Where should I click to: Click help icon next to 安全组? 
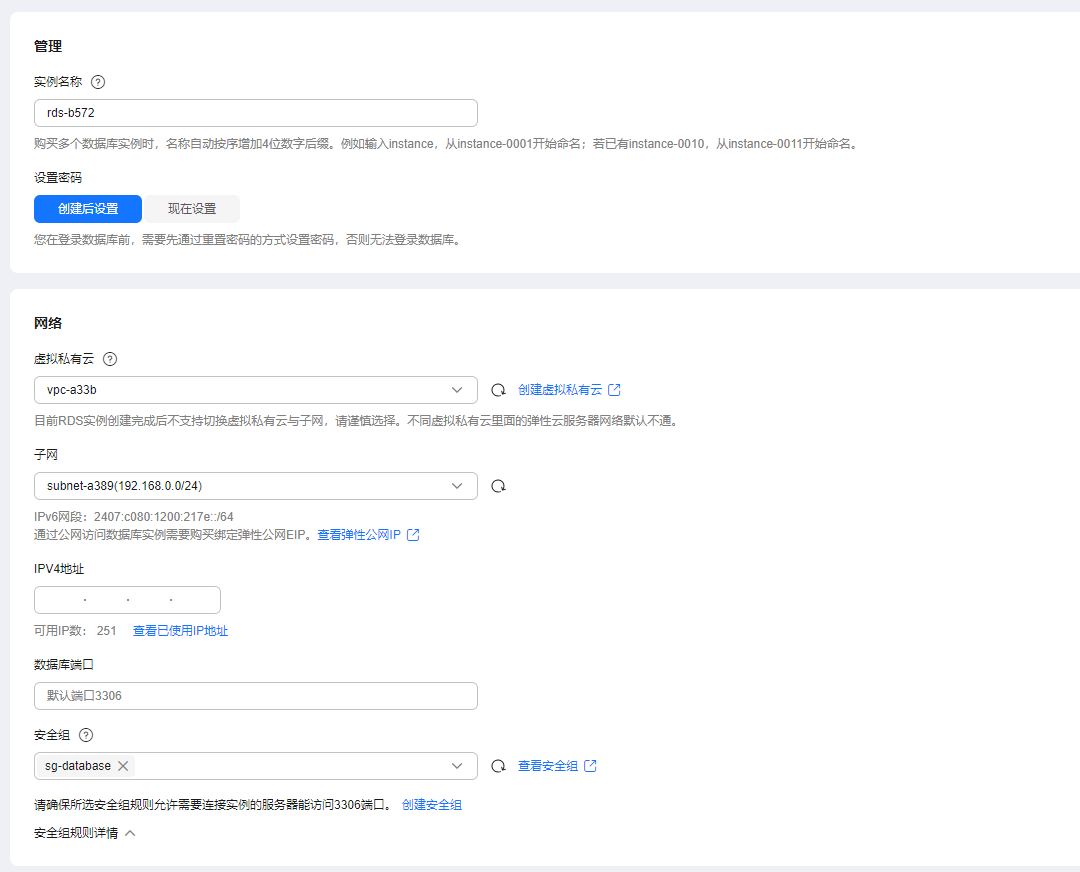(x=86, y=735)
